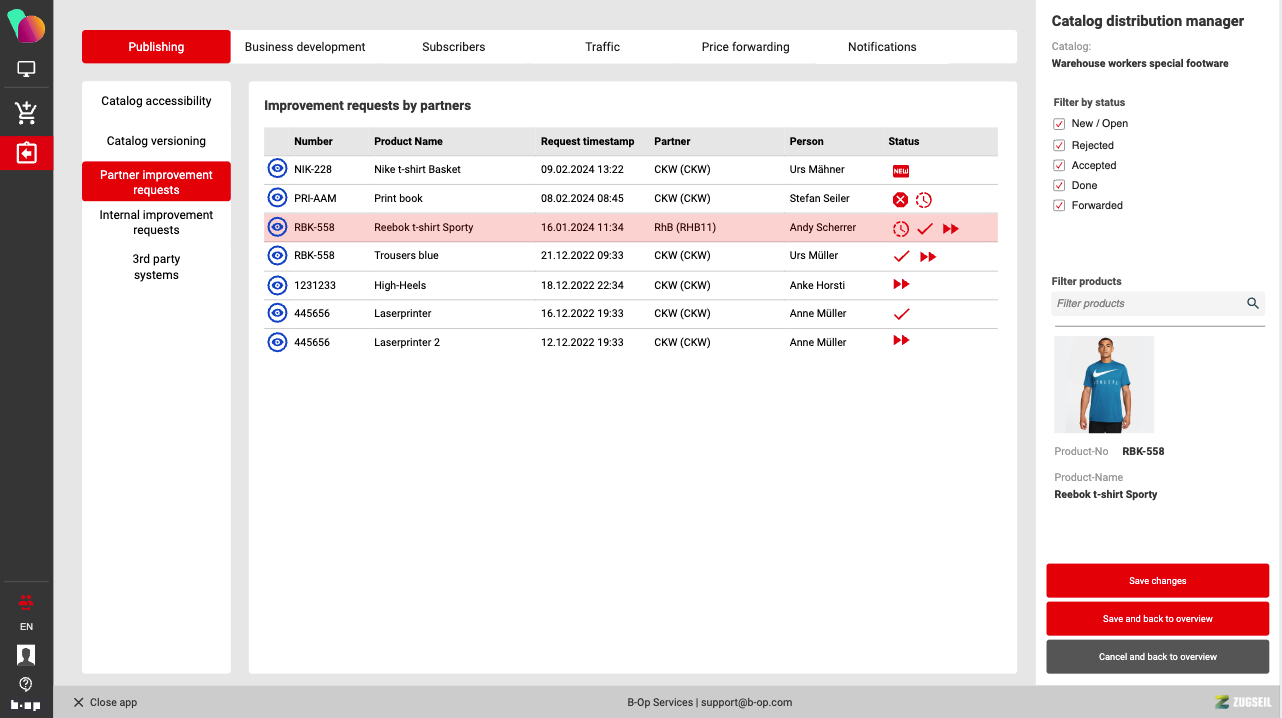The height and width of the screenshot is (718, 1282).
Task: Click the Reebok t-shirt product thumbnail
Action: [x=1104, y=384]
